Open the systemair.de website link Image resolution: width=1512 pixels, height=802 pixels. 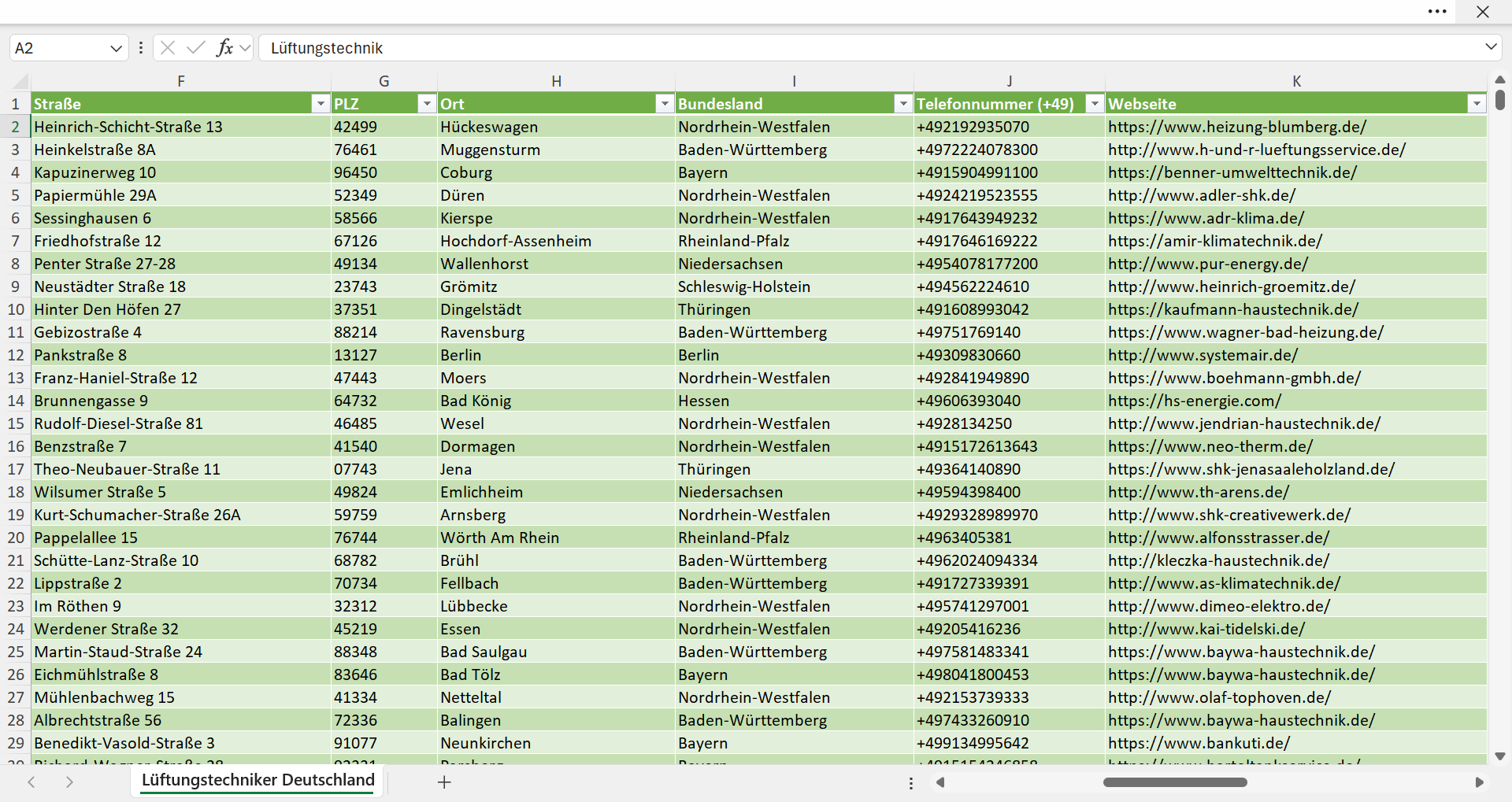1203,355
